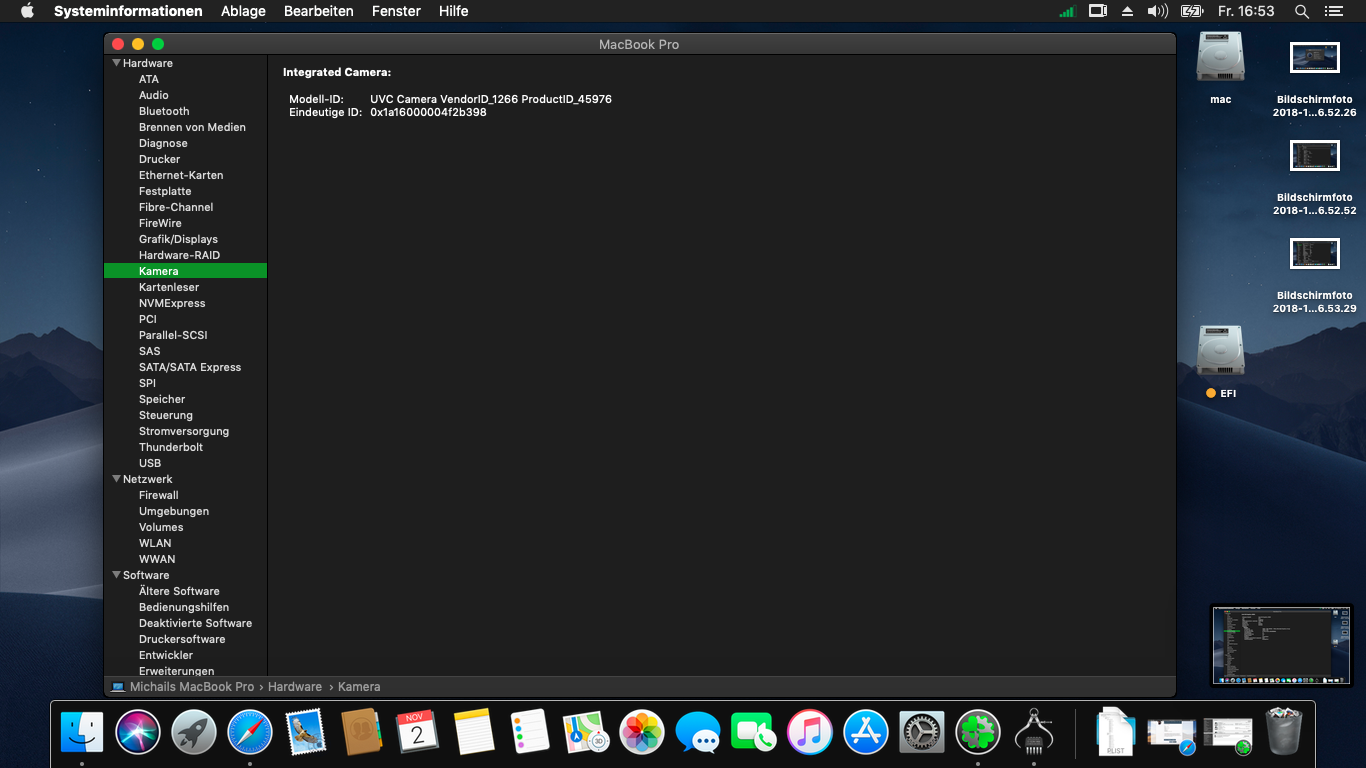The width and height of the screenshot is (1366, 768).
Task: Click the floating screenshot preview thumbnail
Action: 1281,645
